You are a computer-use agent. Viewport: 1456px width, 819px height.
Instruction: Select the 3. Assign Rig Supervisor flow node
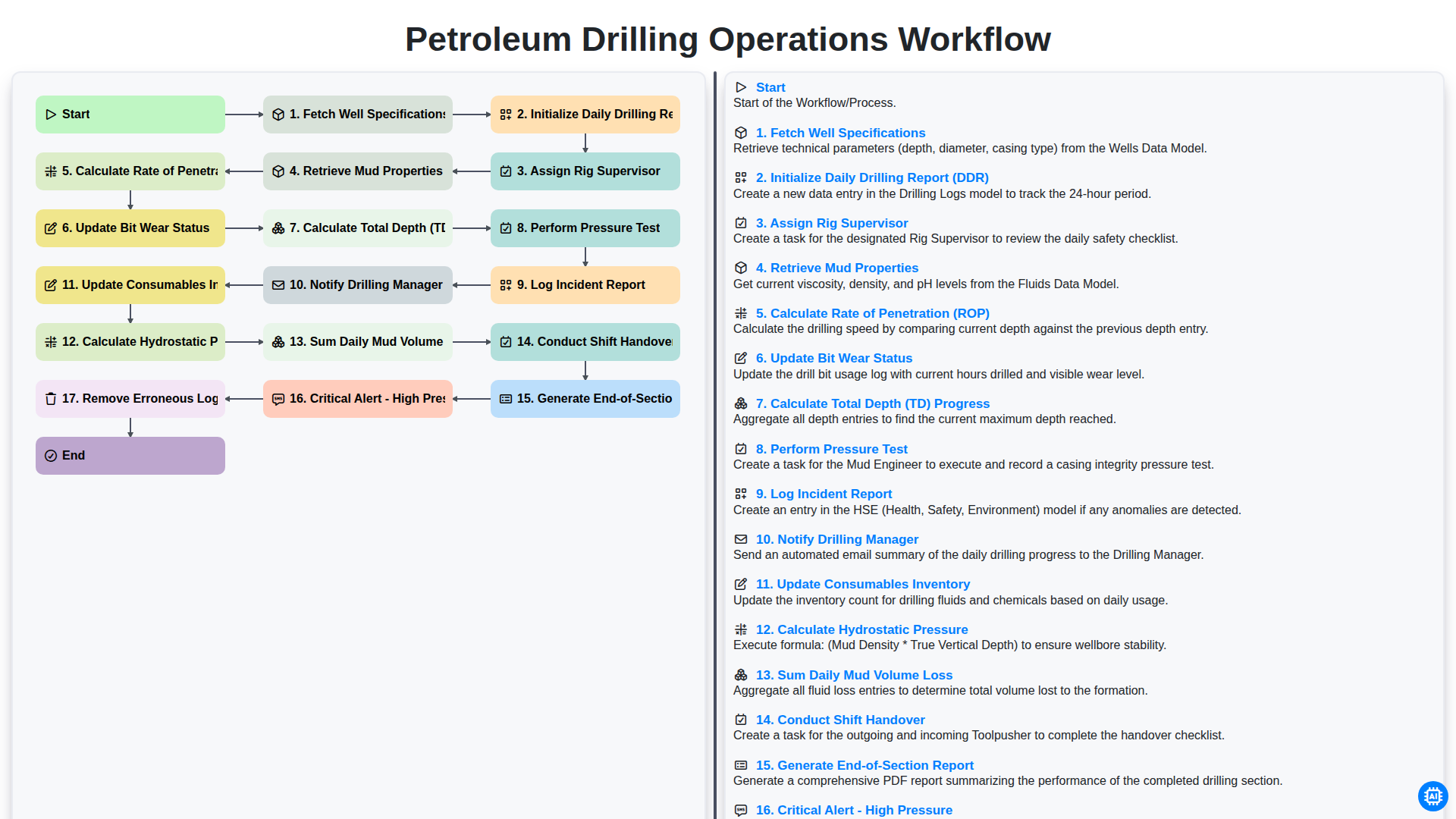click(x=585, y=171)
